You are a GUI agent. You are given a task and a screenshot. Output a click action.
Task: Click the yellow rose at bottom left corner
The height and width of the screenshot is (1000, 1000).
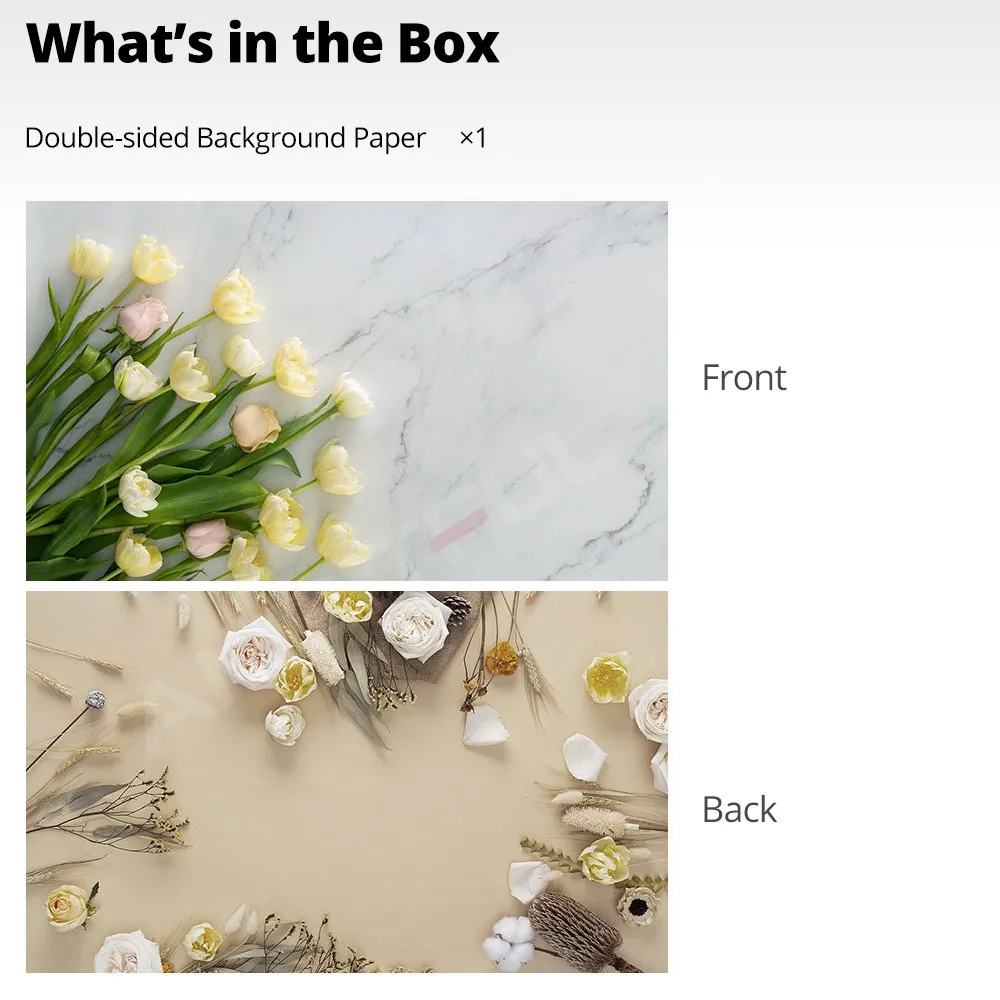[x=68, y=906]
